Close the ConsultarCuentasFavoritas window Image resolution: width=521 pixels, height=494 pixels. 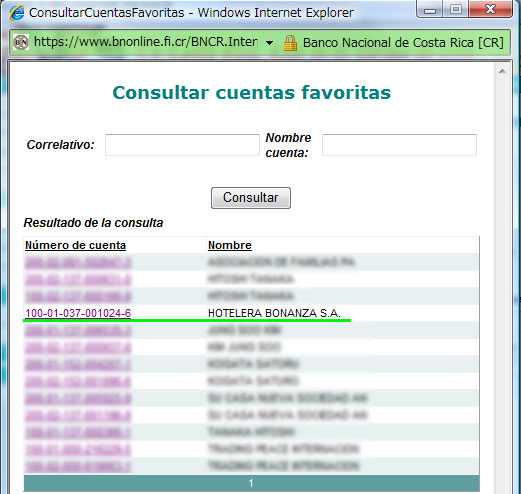point(490,10)
